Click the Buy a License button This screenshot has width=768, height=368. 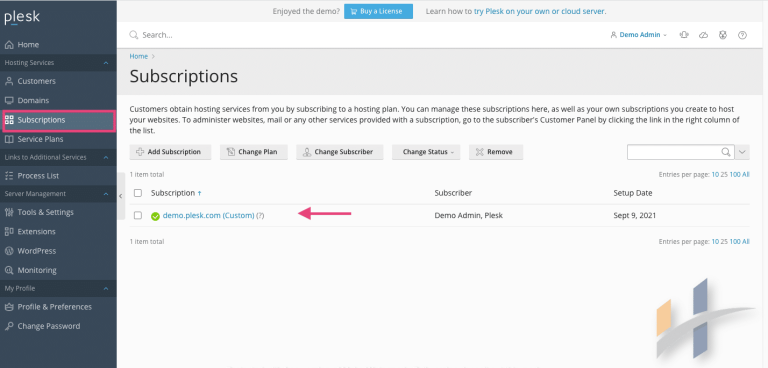pyautogui.click(x=379, y=11)
